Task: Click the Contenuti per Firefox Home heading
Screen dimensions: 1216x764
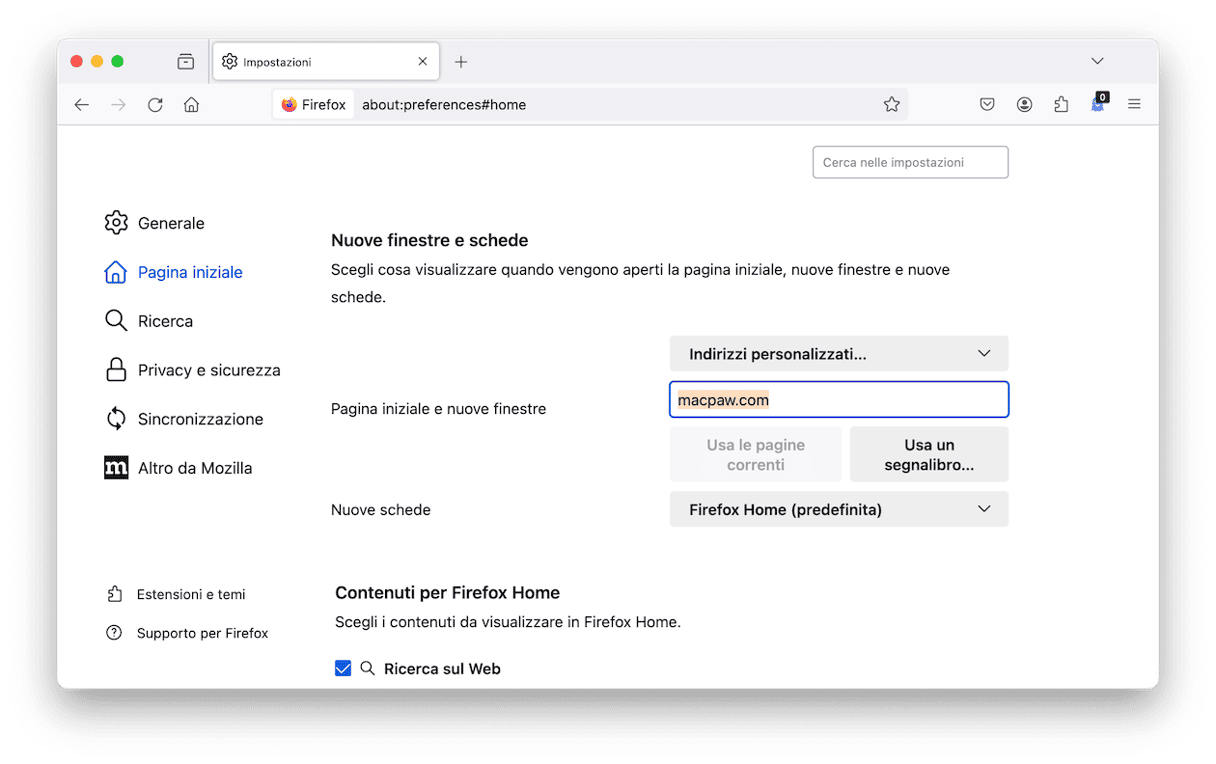Action: coord(448,593)
